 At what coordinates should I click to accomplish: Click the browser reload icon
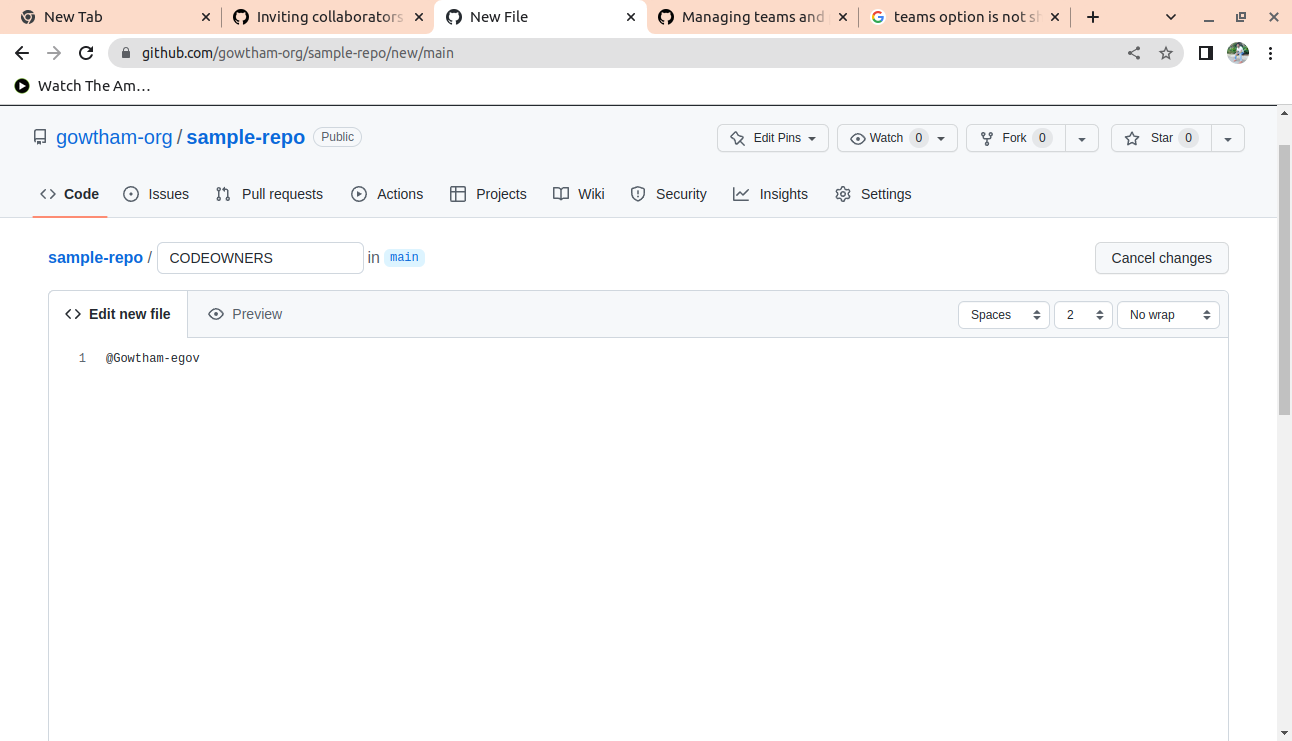(86, 53)
